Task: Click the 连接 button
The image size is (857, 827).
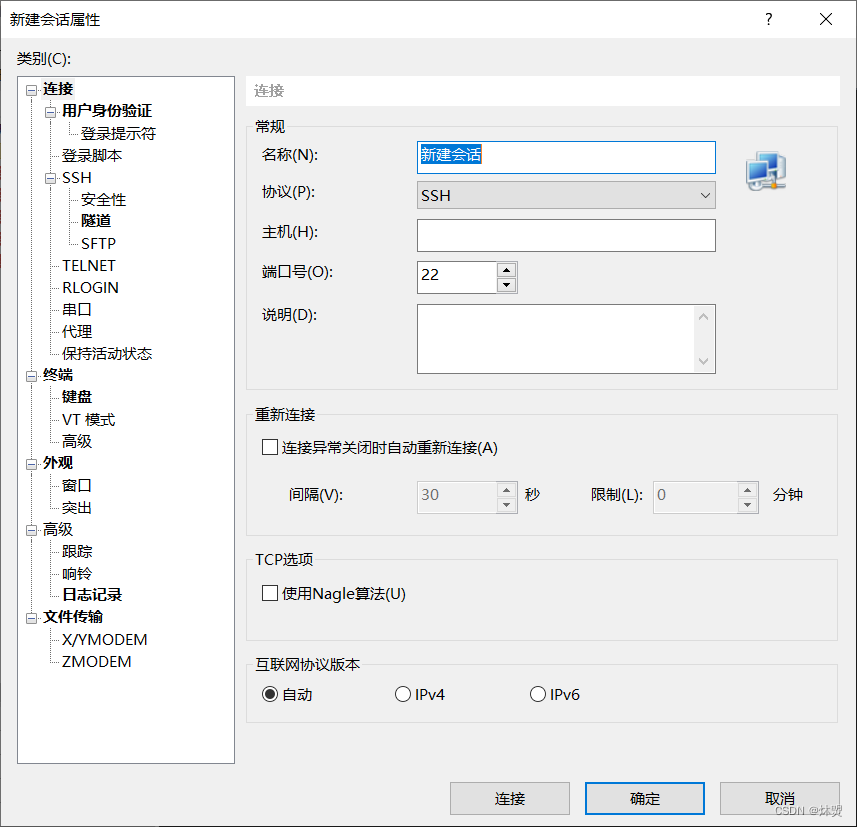Action: [510, 799]
